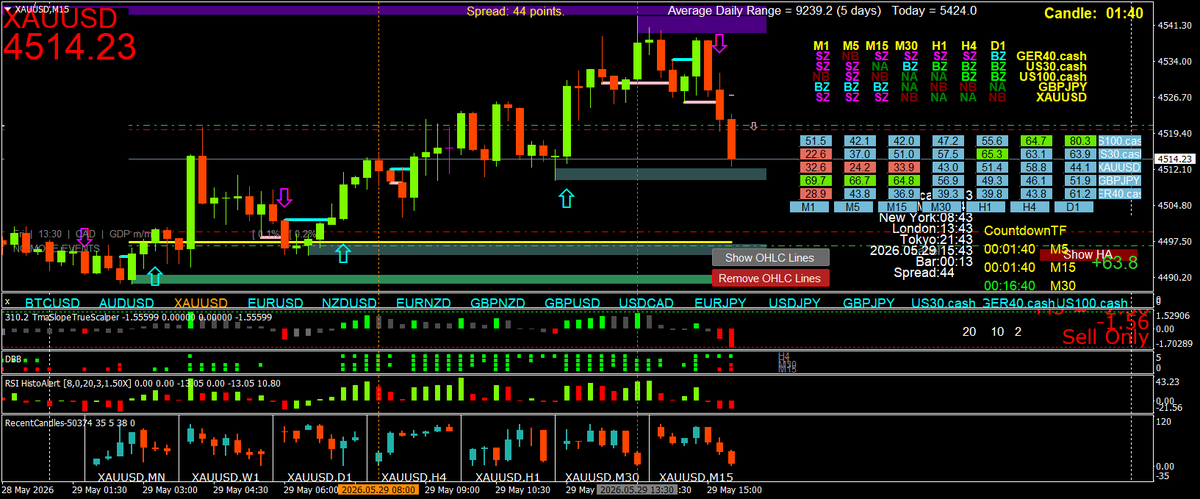This screenshot has height=499, width=1200.
Task: Click the green 80.3 strength cell
Action: [1081, 141]
